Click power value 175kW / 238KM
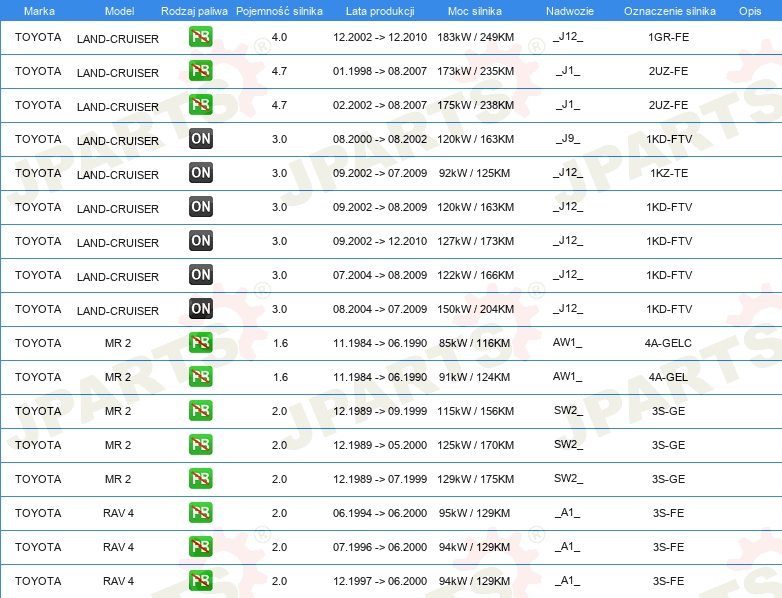Viewport: 782px width, 598px height. (475, 105)
